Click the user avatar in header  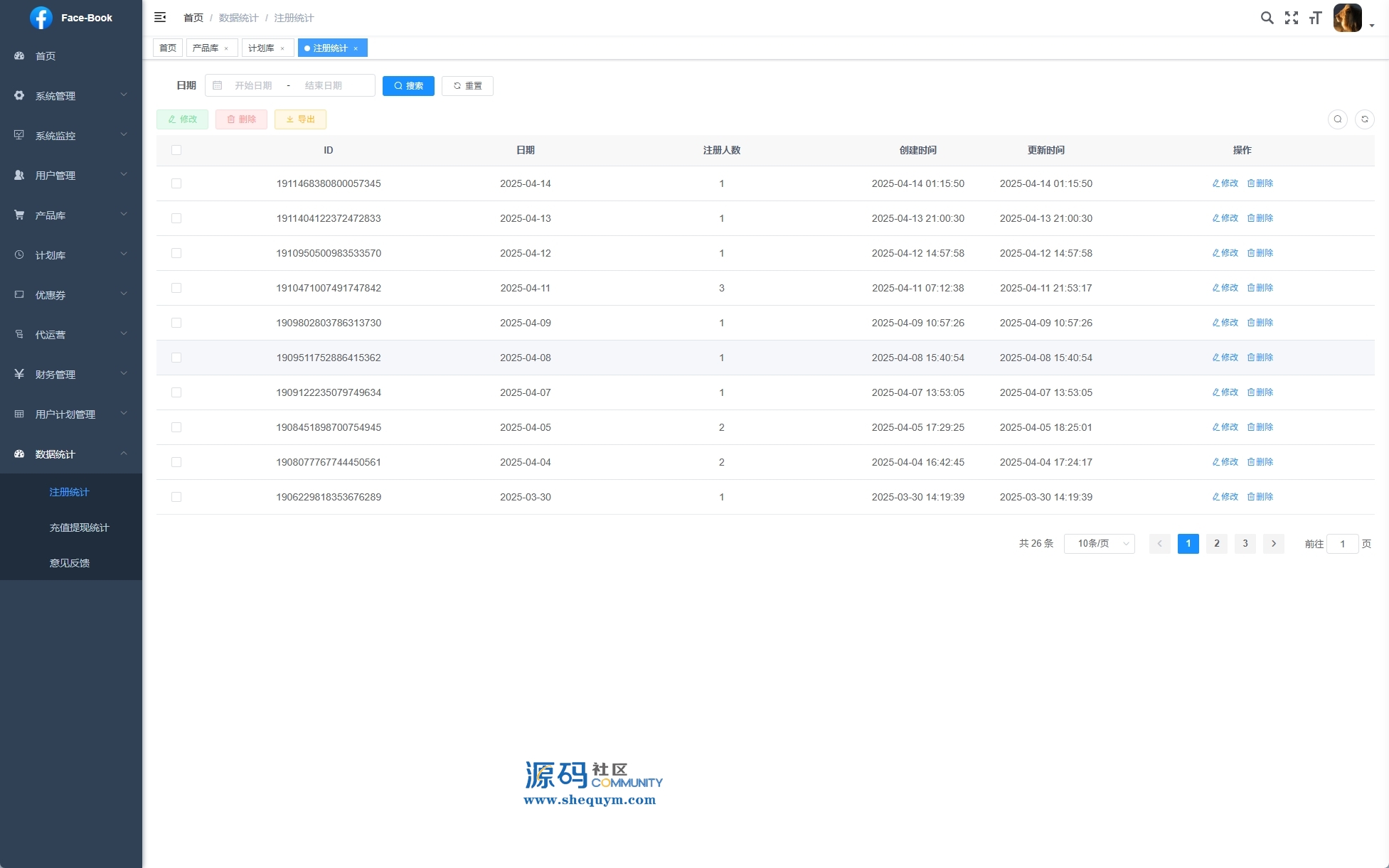[1347, 18]
